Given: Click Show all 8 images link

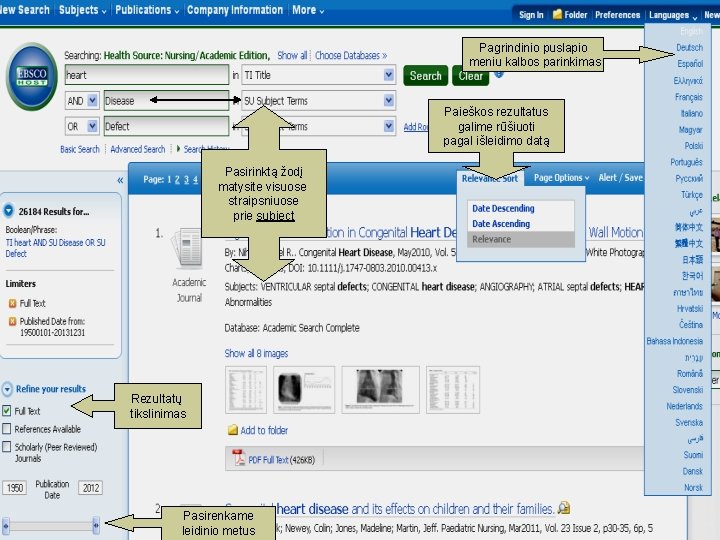Looking at the screenshot, I should (x=256, y=353).
